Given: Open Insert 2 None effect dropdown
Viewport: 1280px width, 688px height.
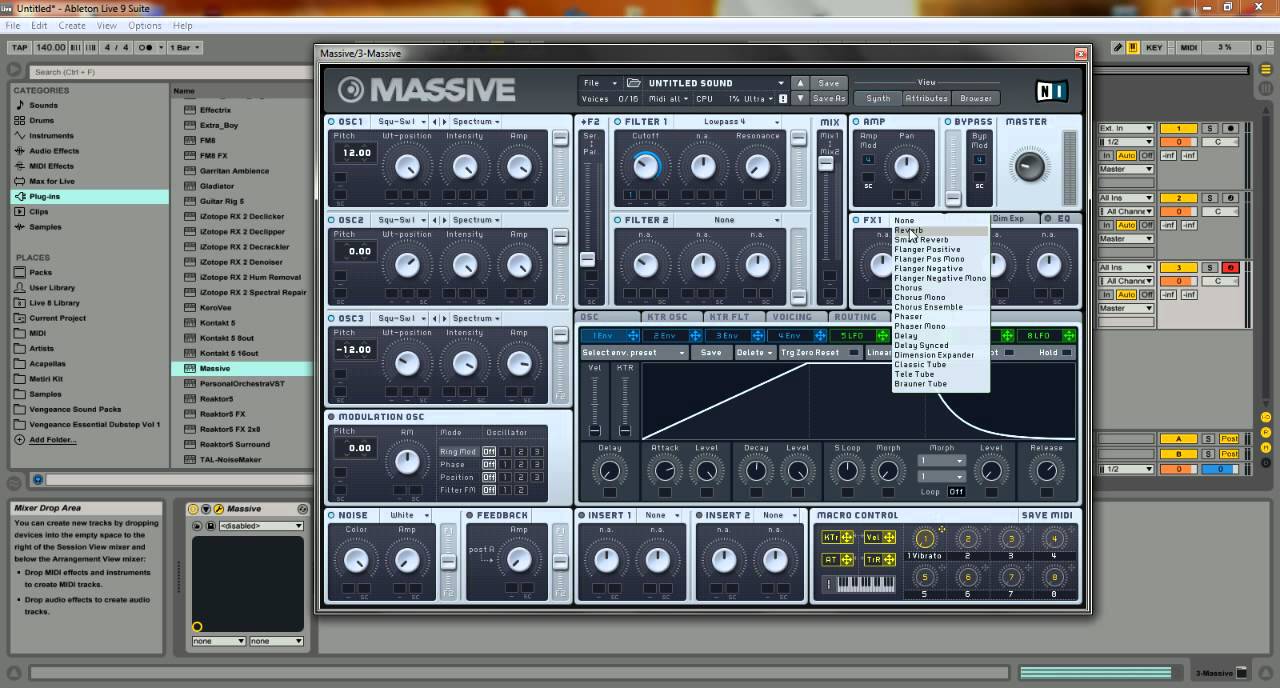Looking at the screenshot, I should 779,516.
